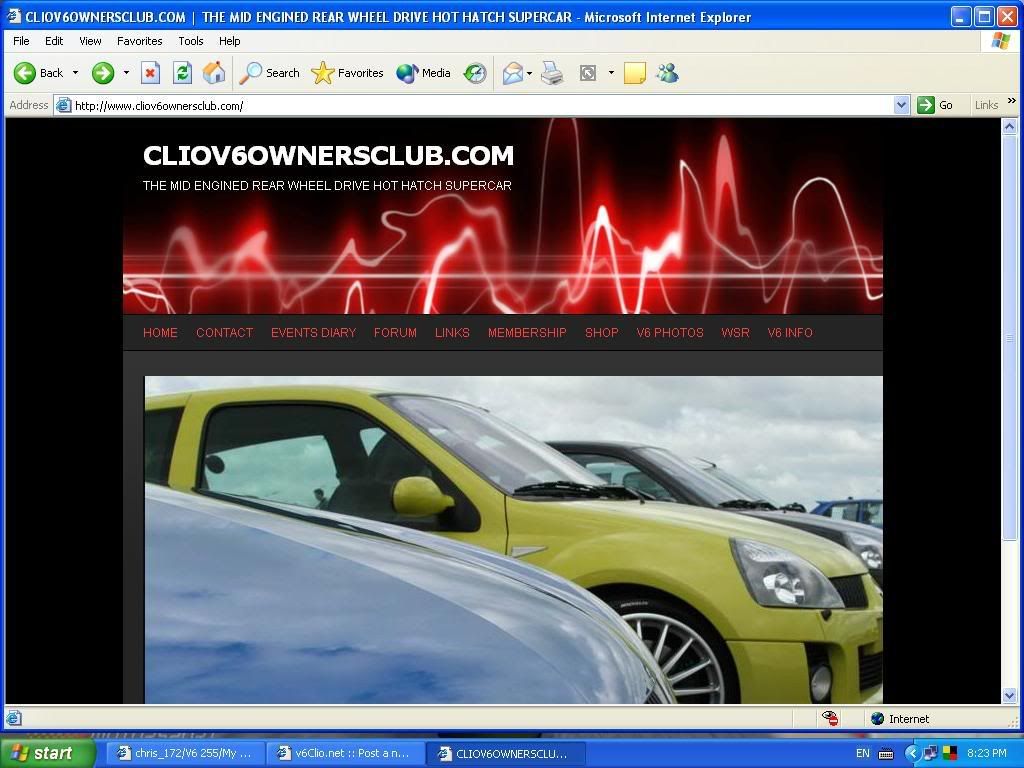1024x768 pixels.
Task: Open the WSR link
Action: (735, 332)
